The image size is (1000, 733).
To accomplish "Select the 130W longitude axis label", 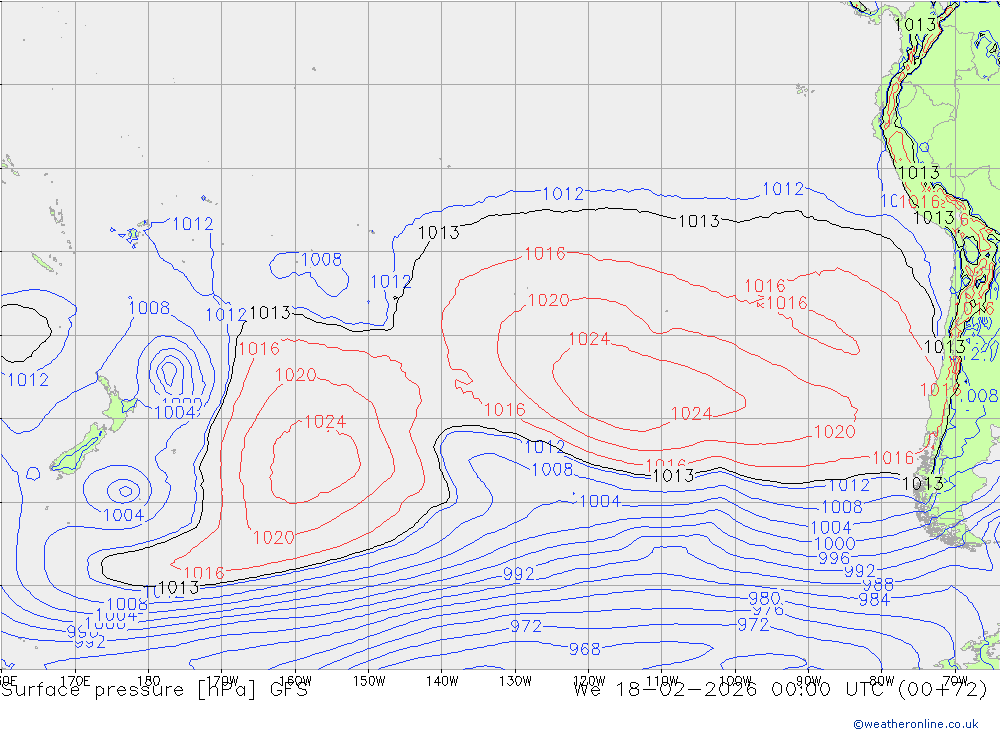I will pyautogui.click(x=515, y=681).
